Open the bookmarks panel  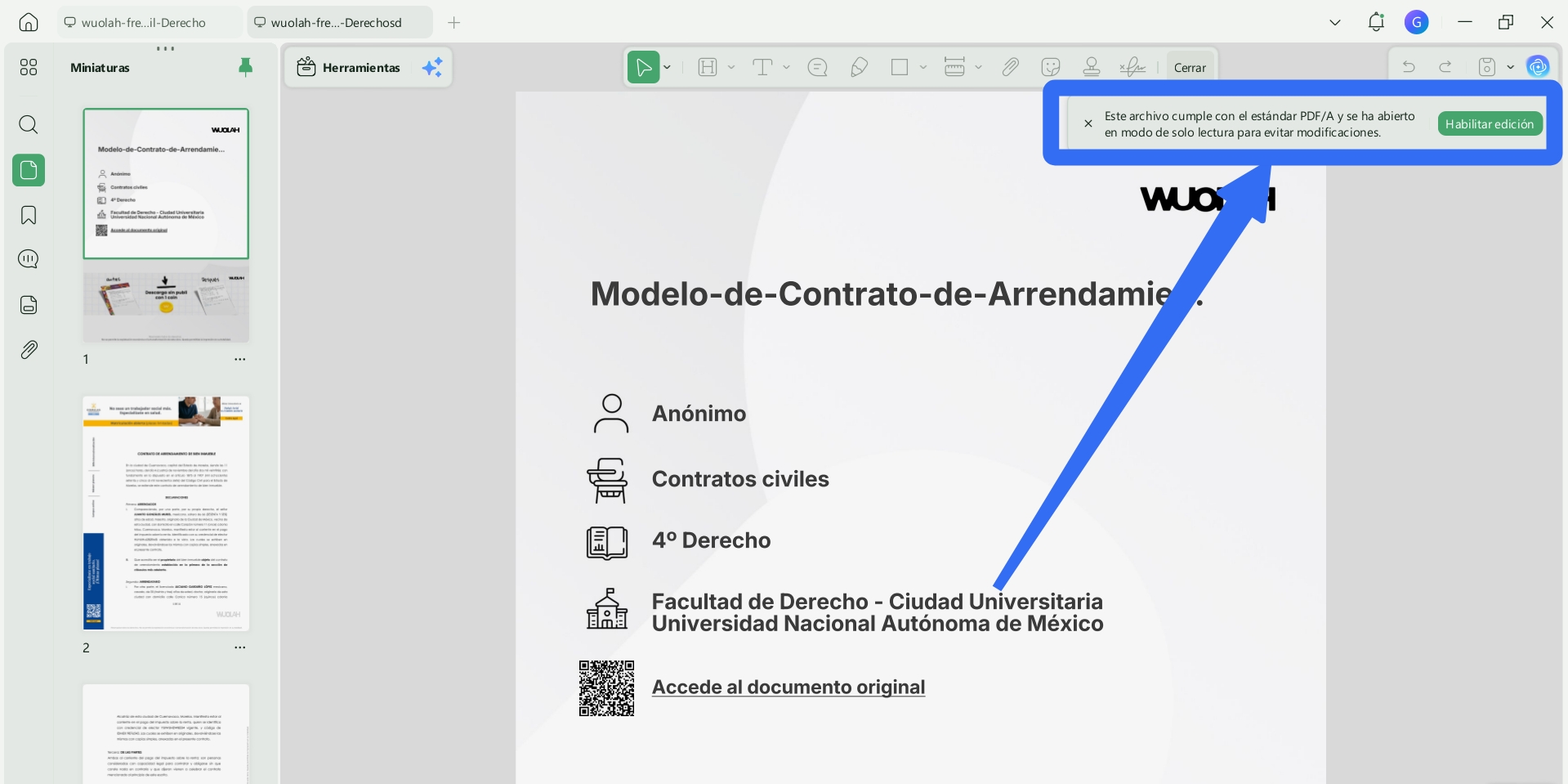click(x=29, y=215)
